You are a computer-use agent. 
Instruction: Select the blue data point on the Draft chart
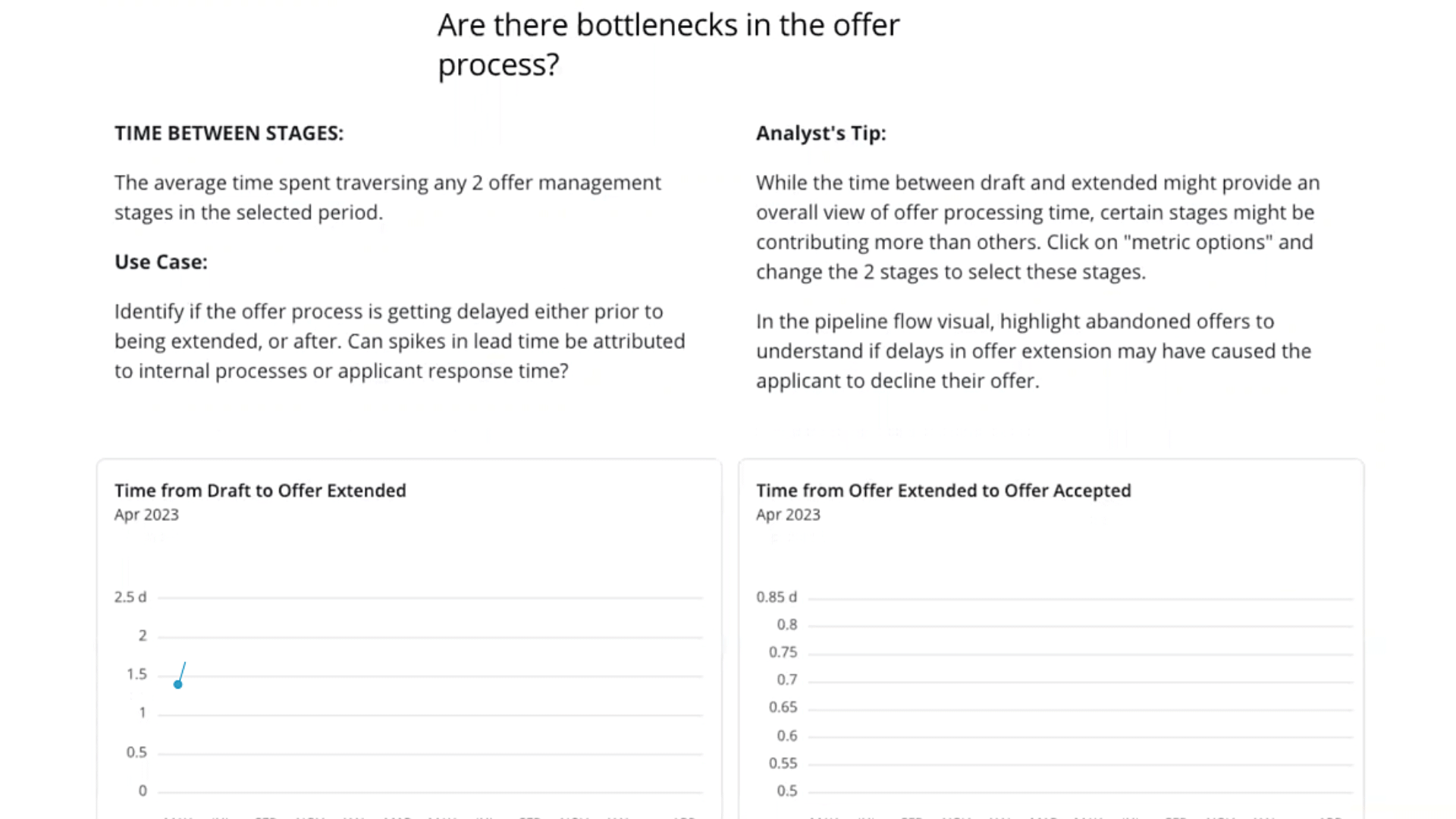(x=178, y=685)
